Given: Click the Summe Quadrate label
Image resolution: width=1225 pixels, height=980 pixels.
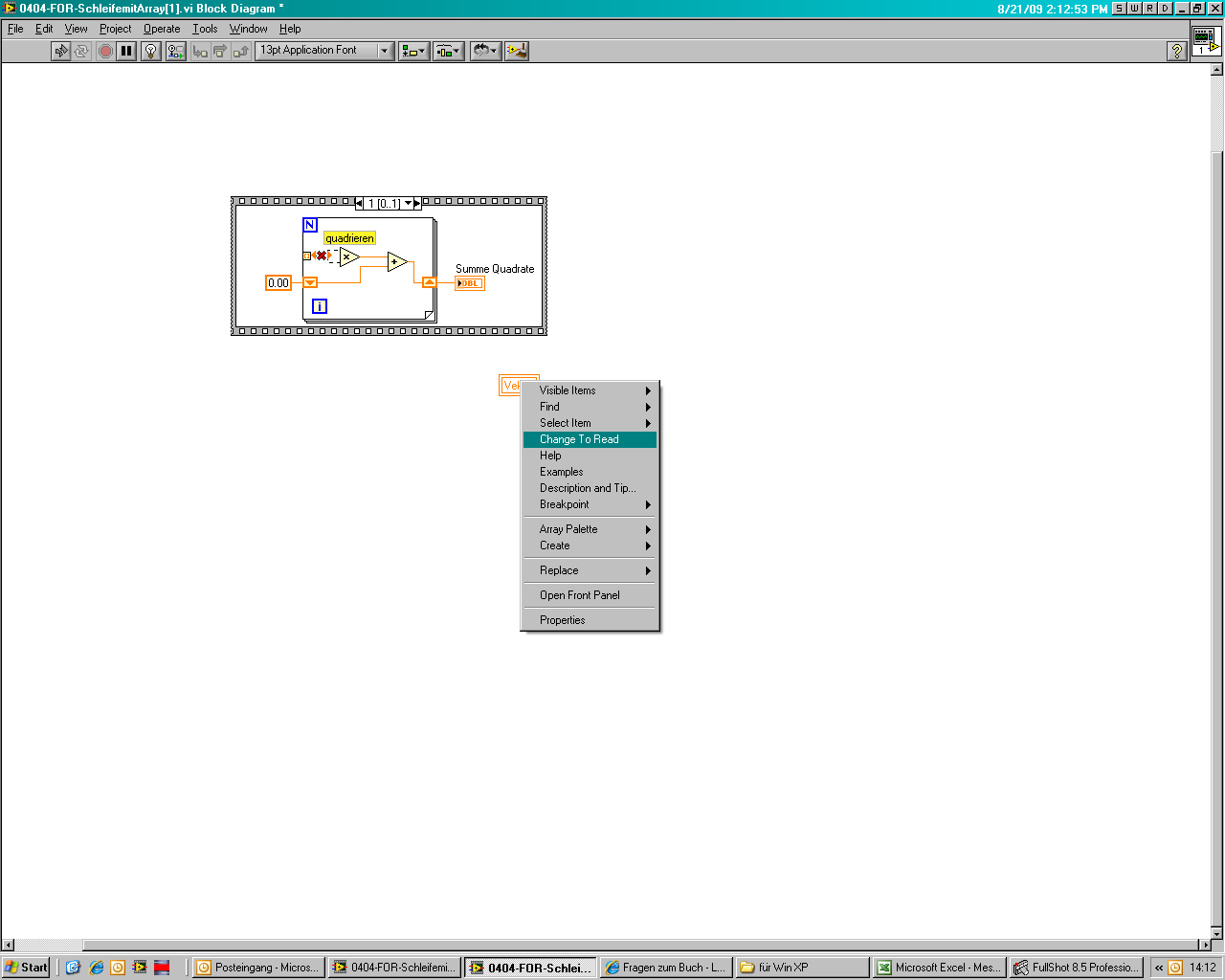Looking at the screenshot, I should click(495, 269).
